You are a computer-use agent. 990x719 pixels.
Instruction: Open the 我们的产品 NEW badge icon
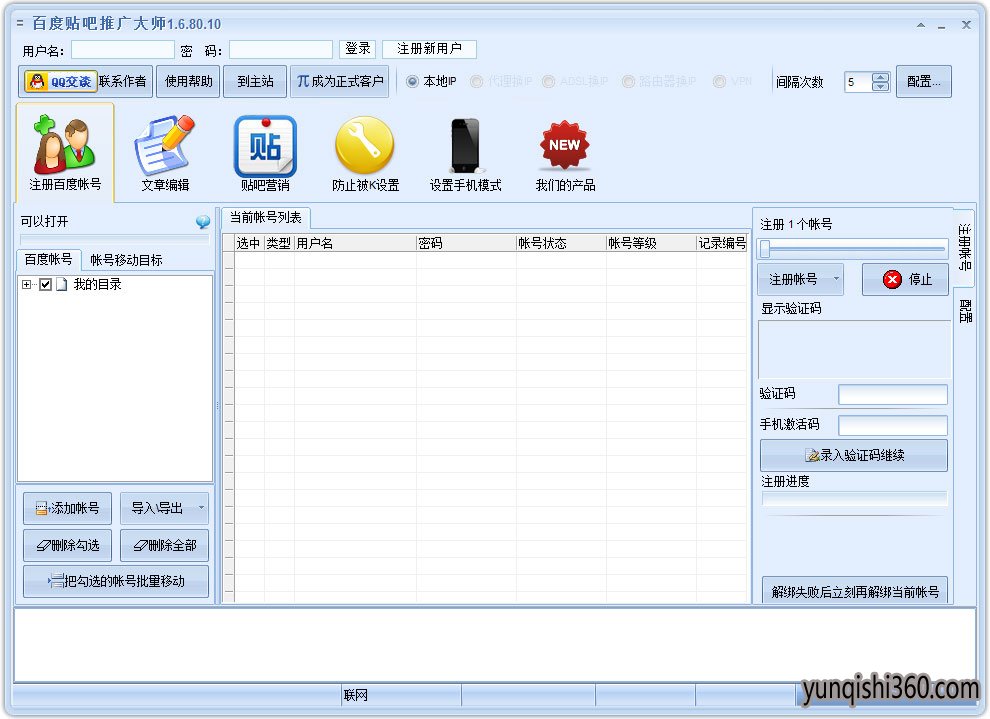point(565,153)
